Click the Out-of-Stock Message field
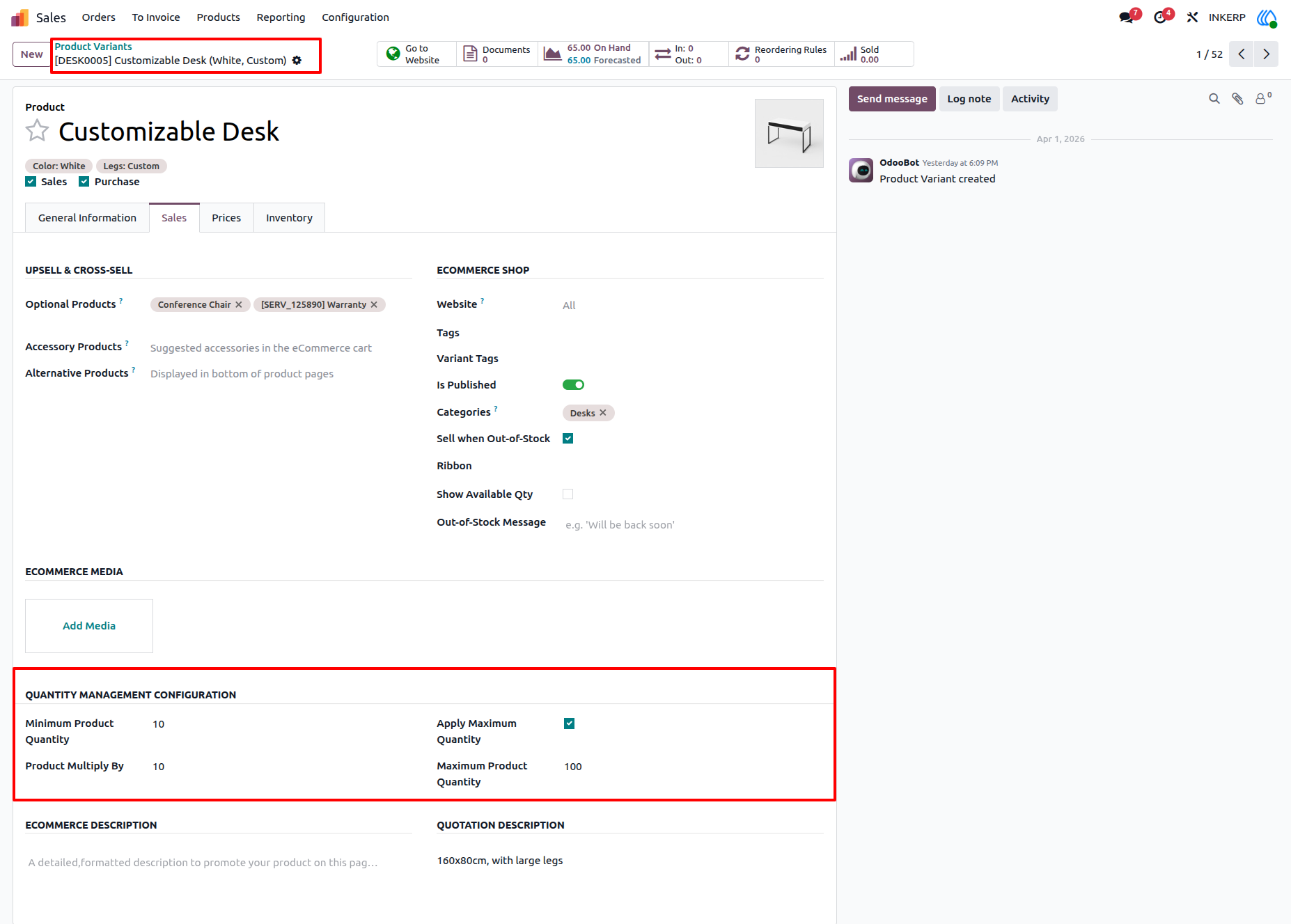 692,525
